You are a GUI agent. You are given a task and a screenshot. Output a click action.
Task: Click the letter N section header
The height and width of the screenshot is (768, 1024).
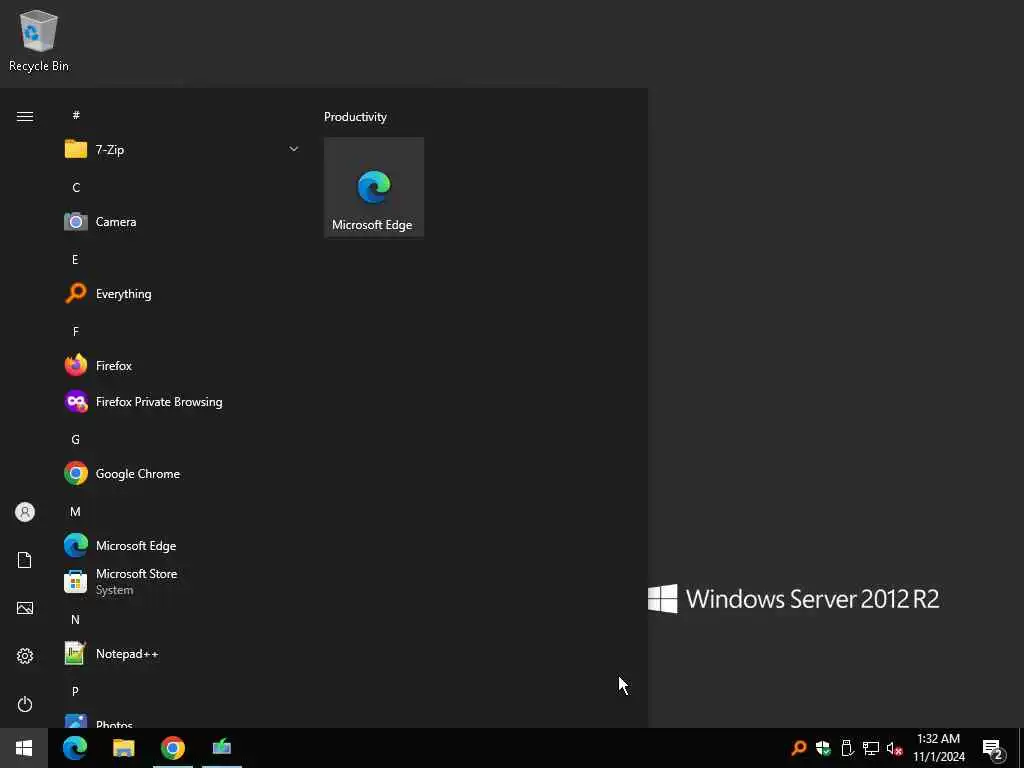(x=75, y=619)
